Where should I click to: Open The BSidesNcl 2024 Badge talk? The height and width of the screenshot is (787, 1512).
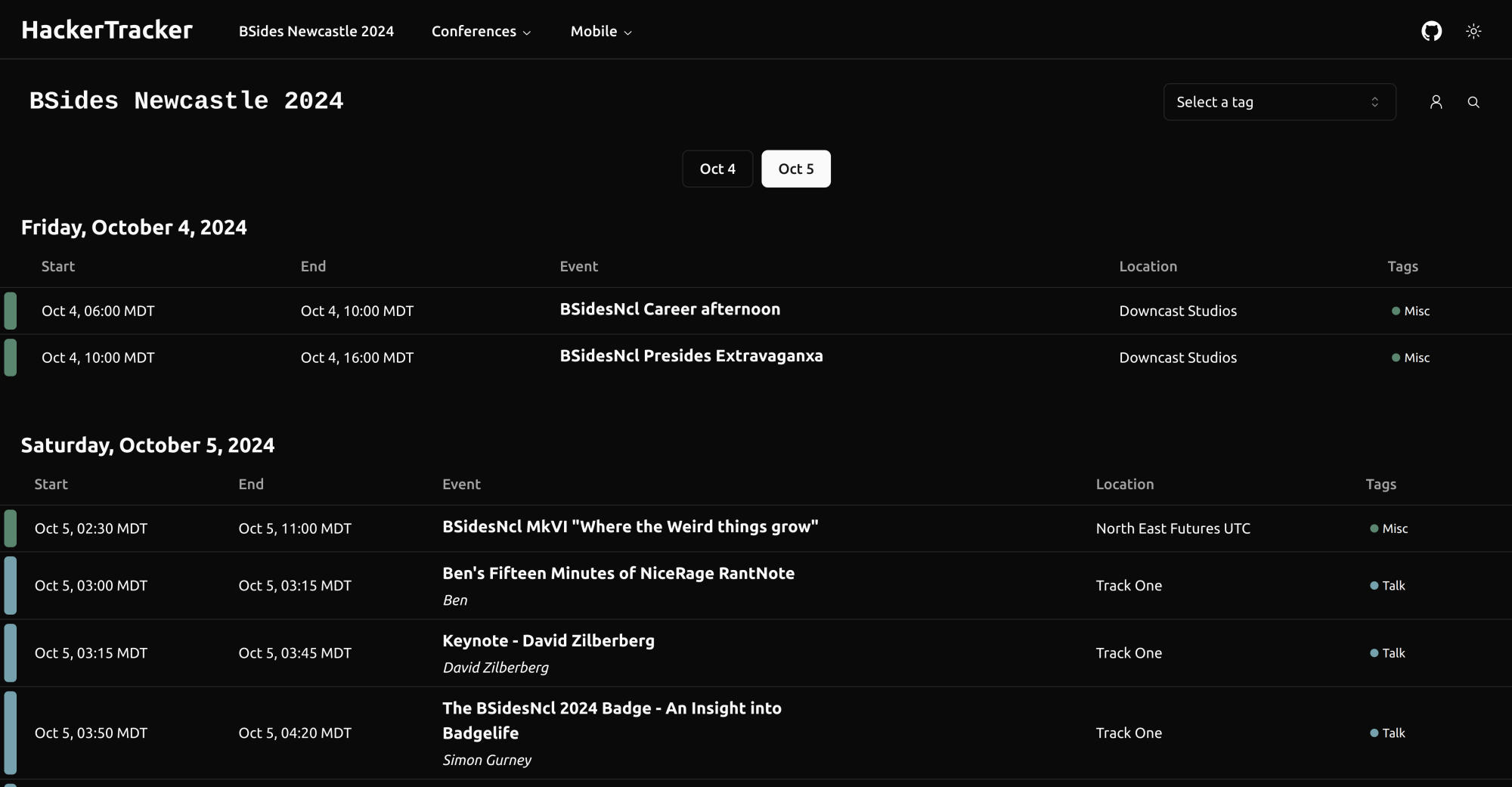(x=612, y=720)
